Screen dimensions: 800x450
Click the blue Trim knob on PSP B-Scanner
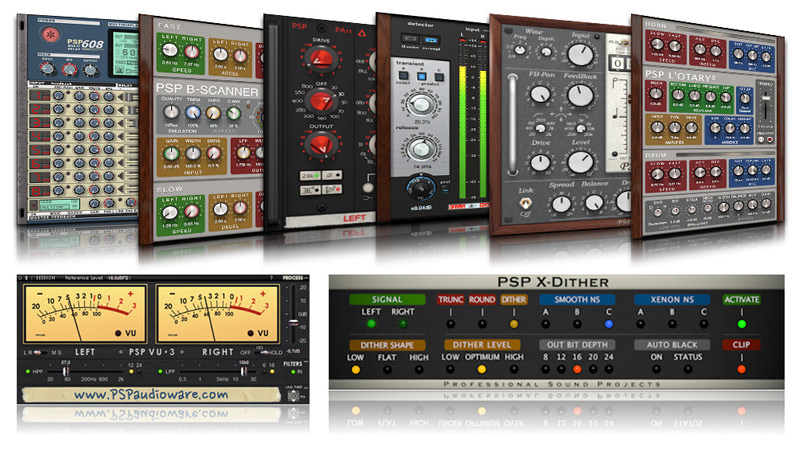(x=193, y=113)
